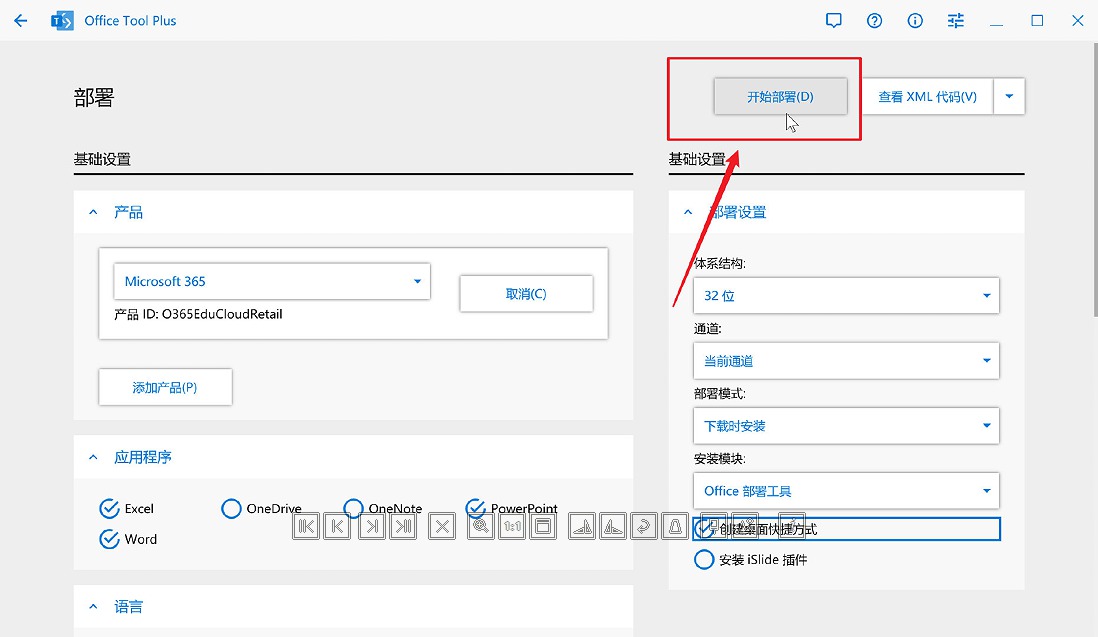
Task: Toggle 创建桌面快捷方式 checkbox
Action: pos(704,529)
